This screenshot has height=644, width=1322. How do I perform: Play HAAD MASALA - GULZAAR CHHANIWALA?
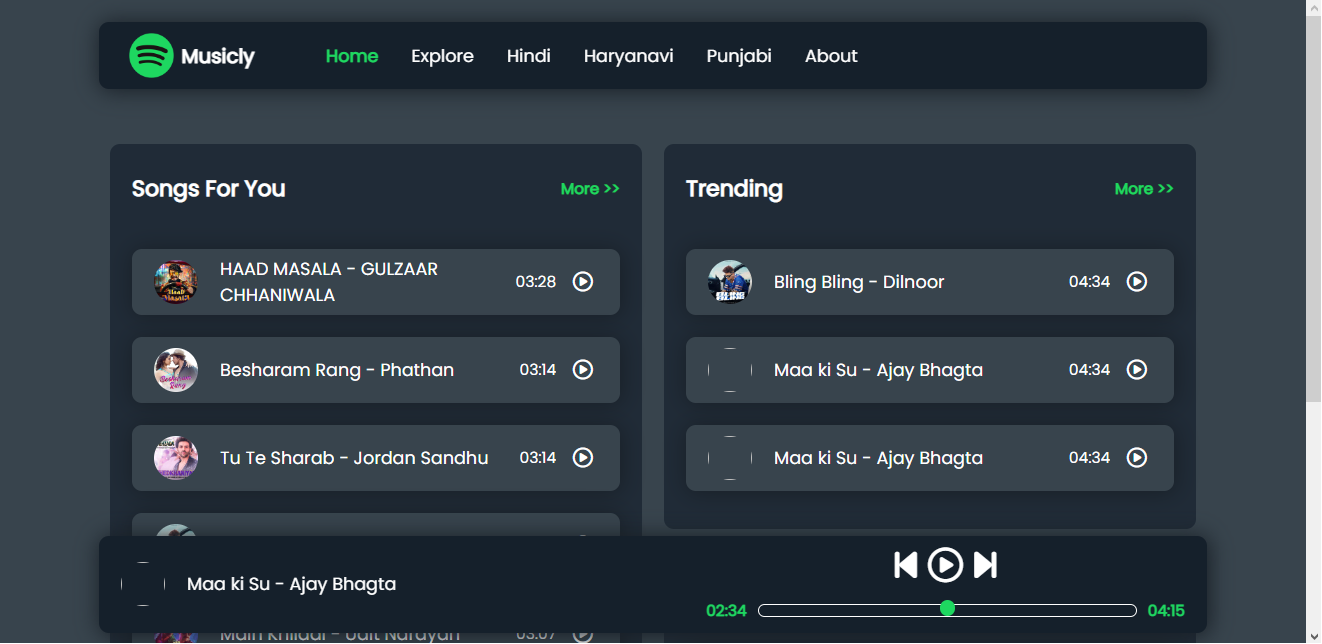(583, 281)
